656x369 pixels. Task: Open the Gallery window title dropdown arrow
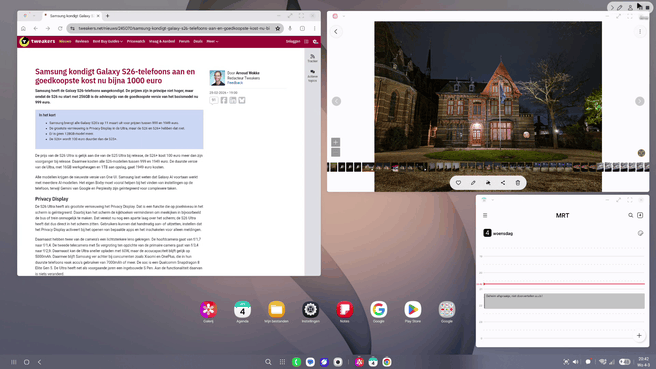(x=344, y=16)
